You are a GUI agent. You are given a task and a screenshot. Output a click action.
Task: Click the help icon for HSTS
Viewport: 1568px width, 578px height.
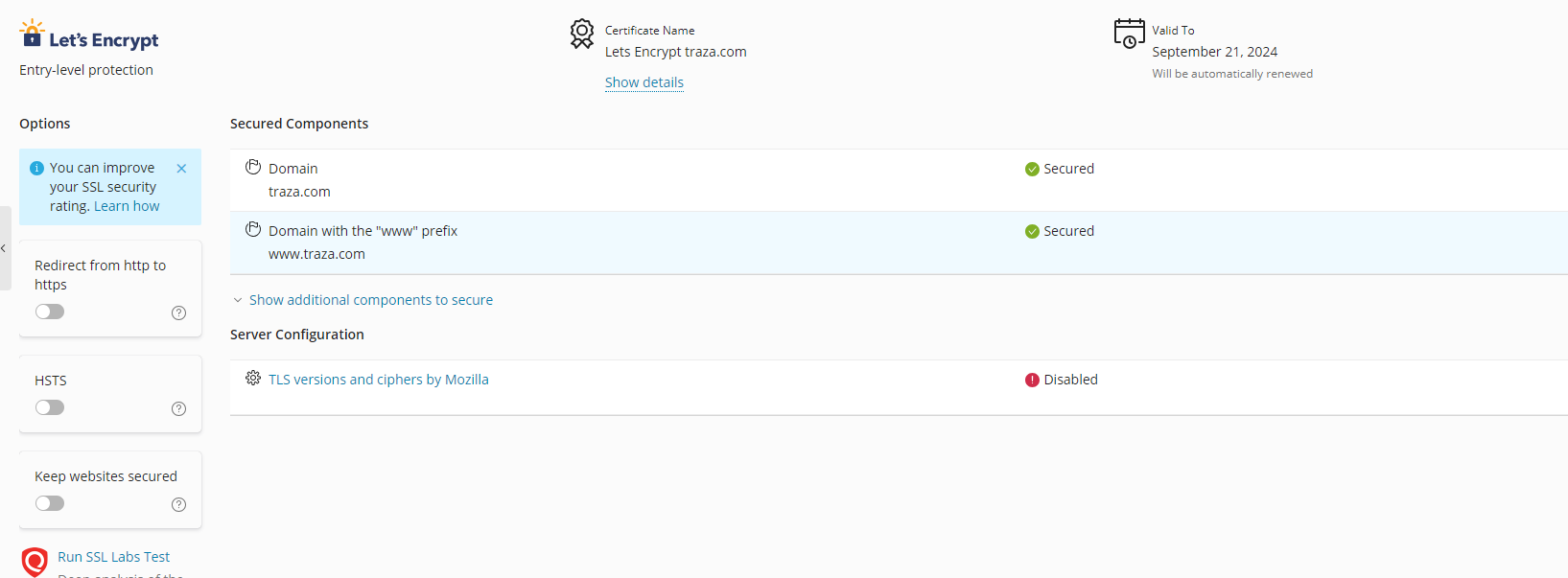[178, 408]
